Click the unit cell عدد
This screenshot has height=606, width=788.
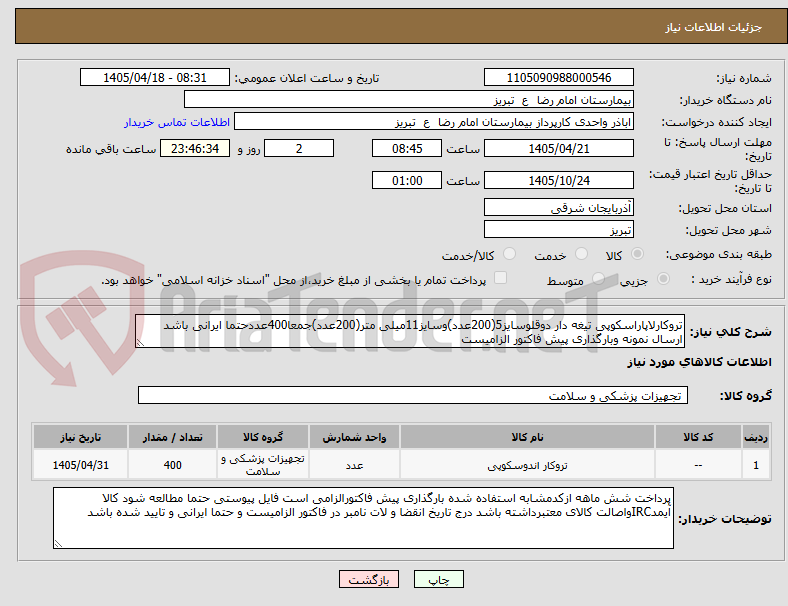354,465
